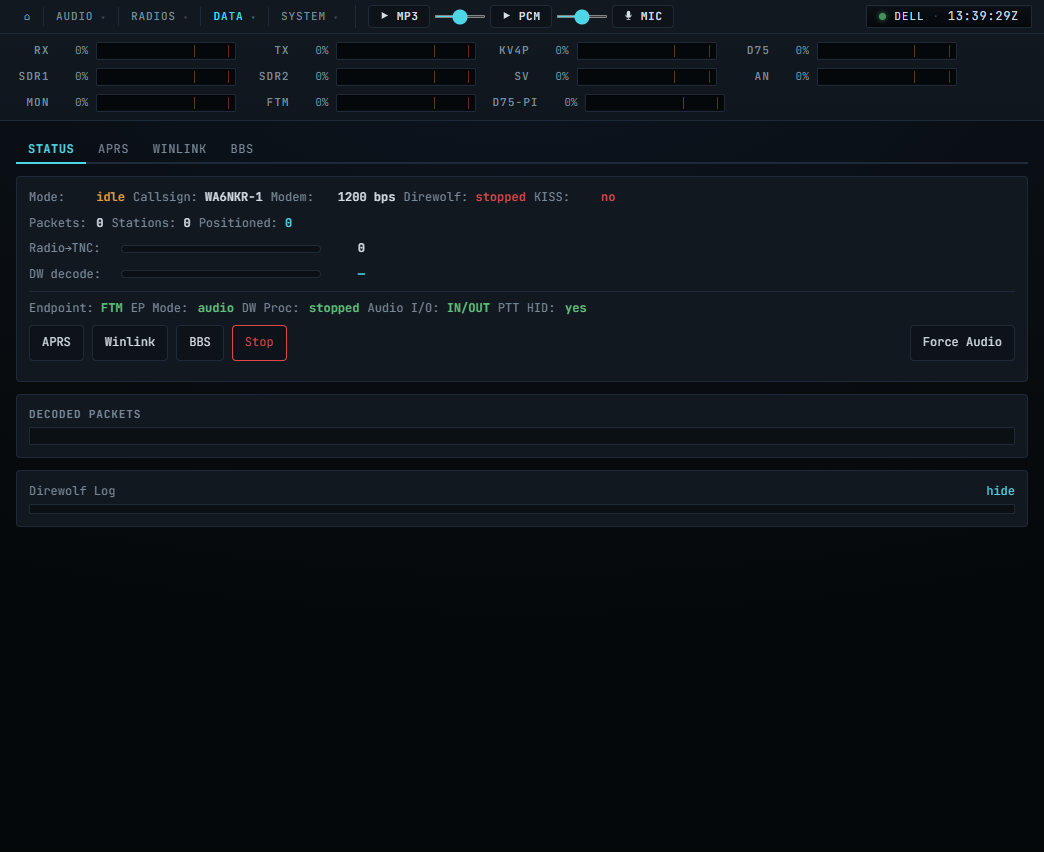Image resolution: width=1044 pixels, height=852 pixels.
Task: Click the FTM level meter bar
Action: click(x=405, y=103)
